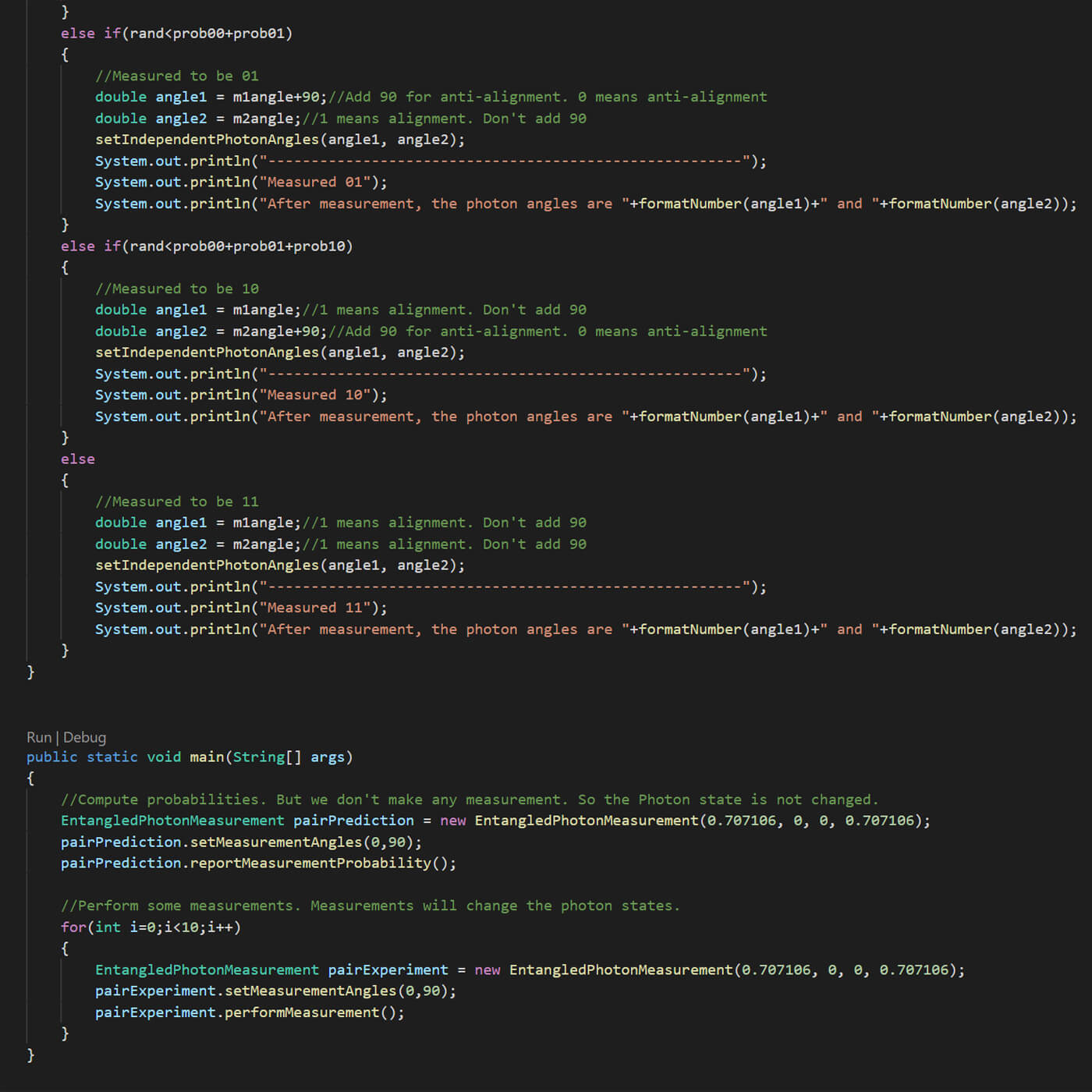The height and width of the screenshot is (1092, 1092).
Task: Click 'double angle1 = m1angle+90;' line
Action: [x=431, y=97]
